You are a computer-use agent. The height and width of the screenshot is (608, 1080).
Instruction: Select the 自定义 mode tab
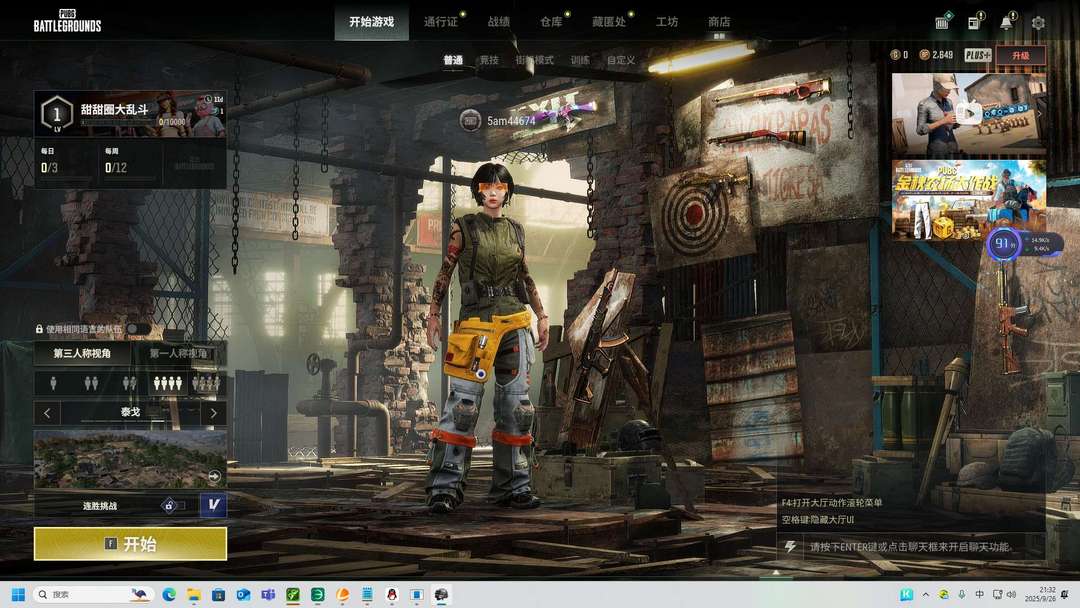tap(621, 61)
